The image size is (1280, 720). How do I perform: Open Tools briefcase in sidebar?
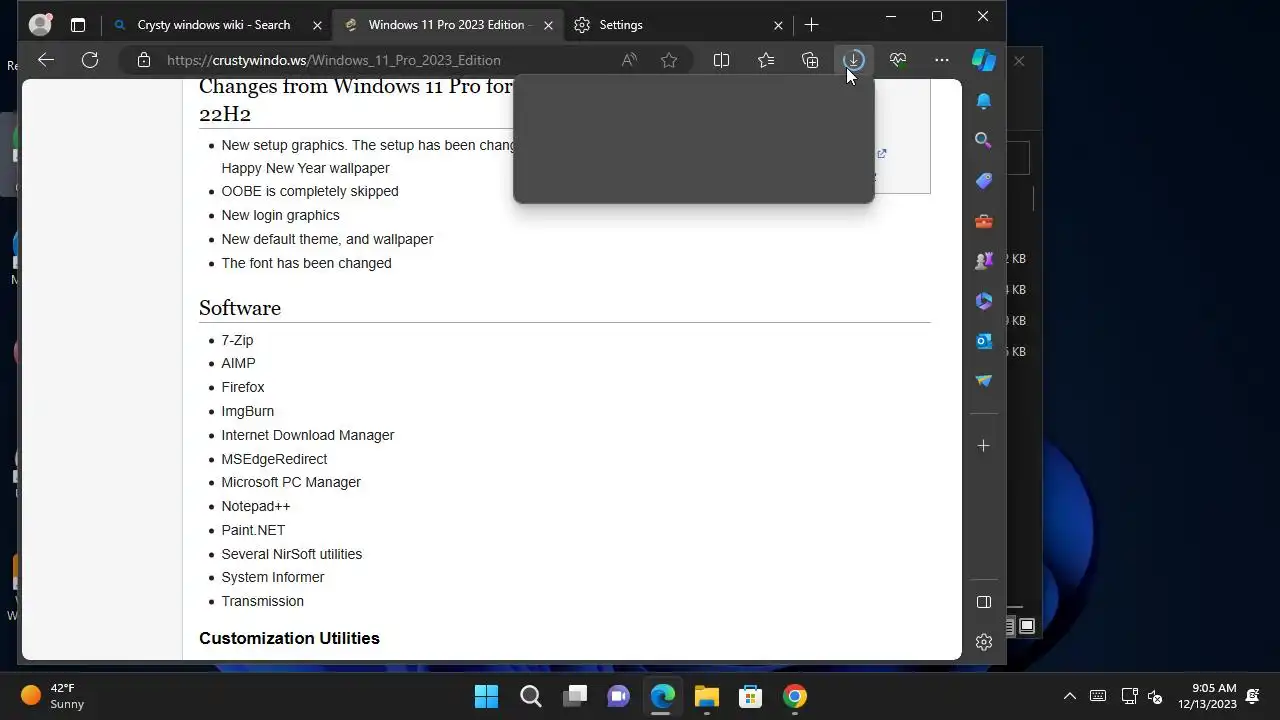point(984,221)
